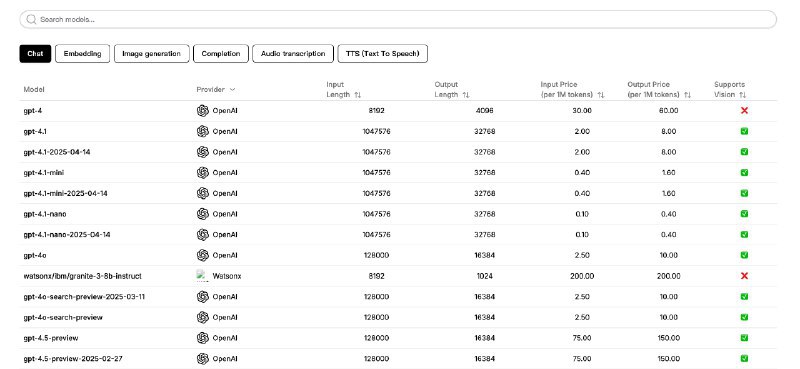Image resolution: width=800 pixels, height=369 pixels.
Task: Select the TTS (Text To Speech) tab
Action: click(383, 54)
